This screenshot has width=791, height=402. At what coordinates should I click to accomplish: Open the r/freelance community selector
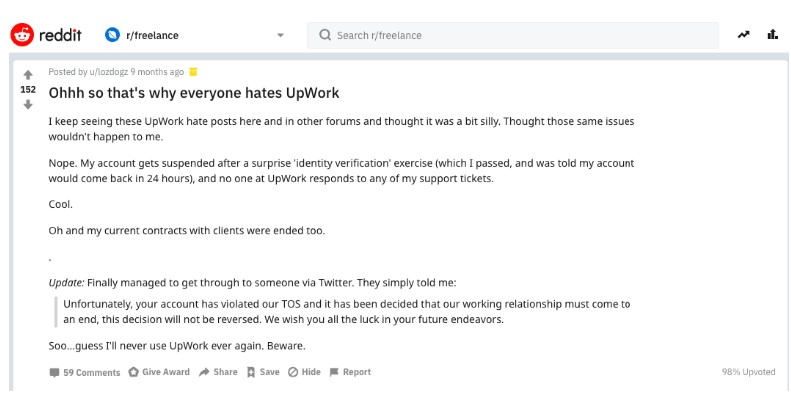195,35
